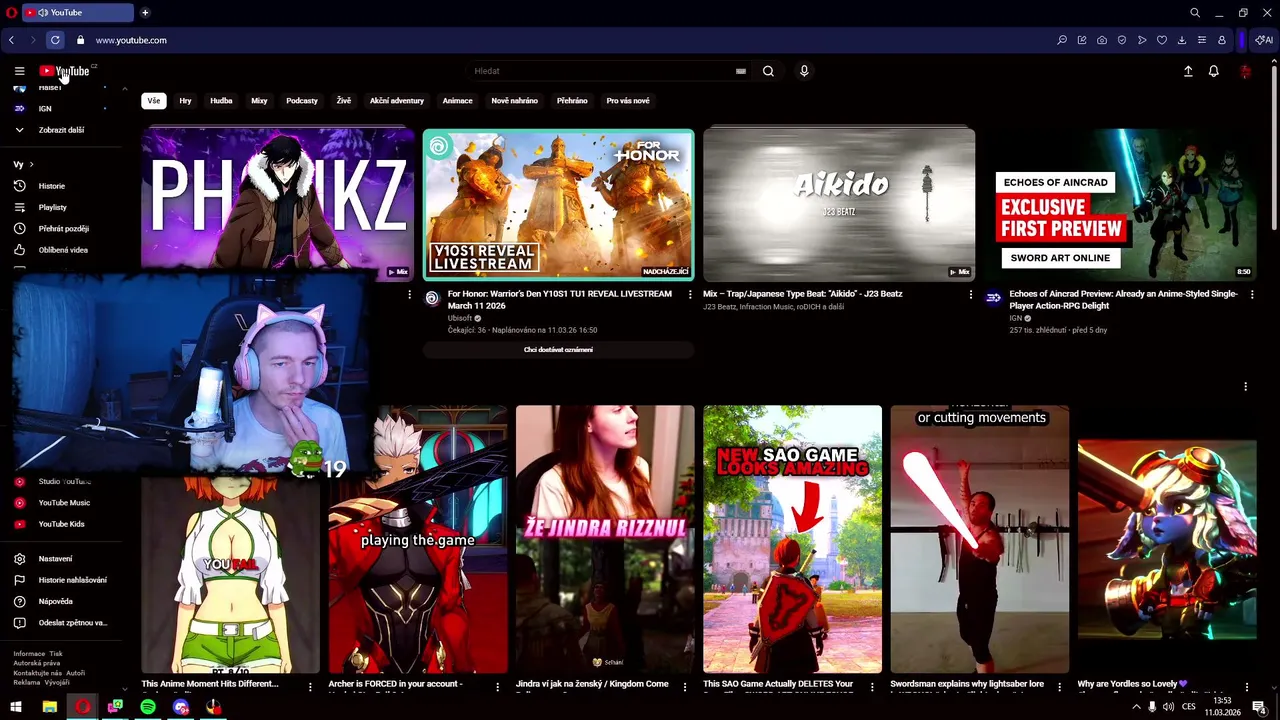This screenshot has height=720, width=1280.
Task: Click the address bar www.youtube.com
Action: pyautogui.click(x=131, y=40)
